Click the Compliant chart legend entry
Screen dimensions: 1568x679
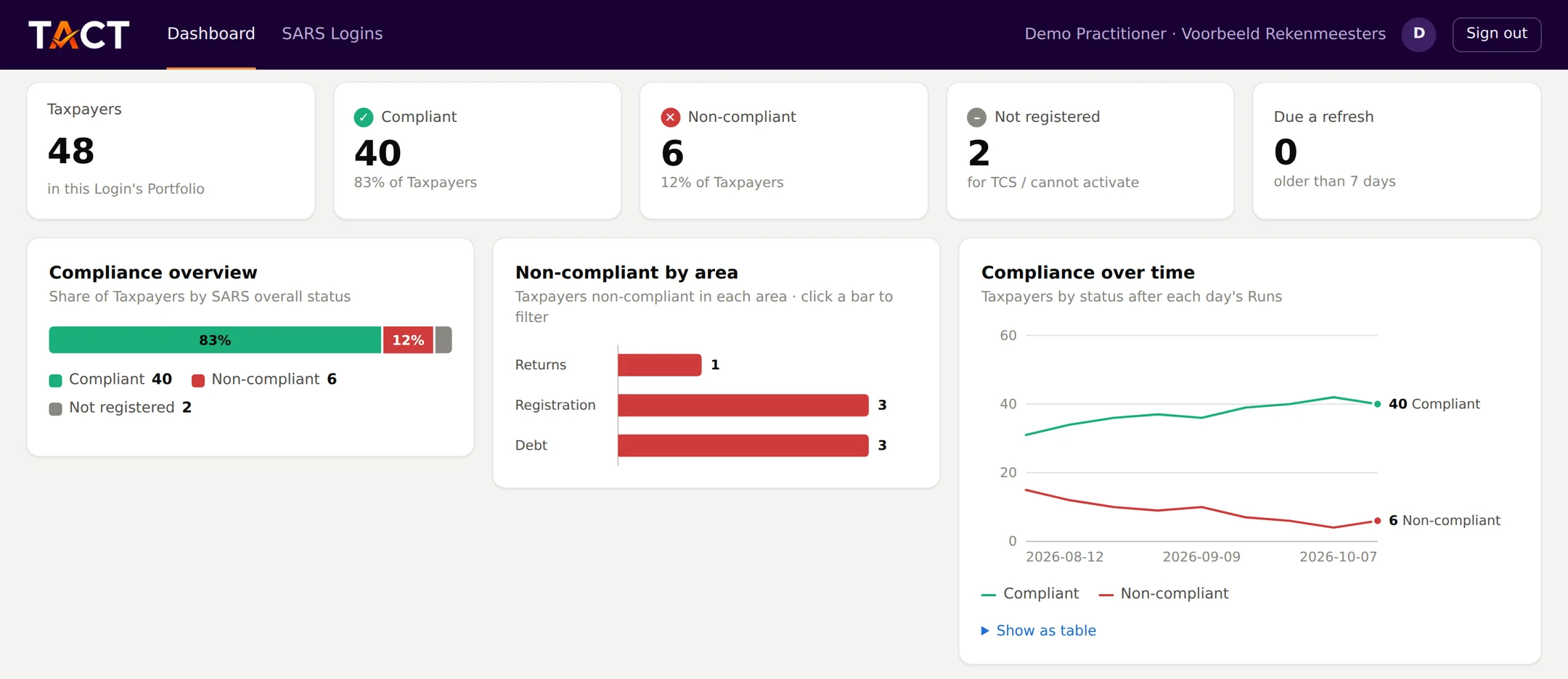(x=1030, y=593)
